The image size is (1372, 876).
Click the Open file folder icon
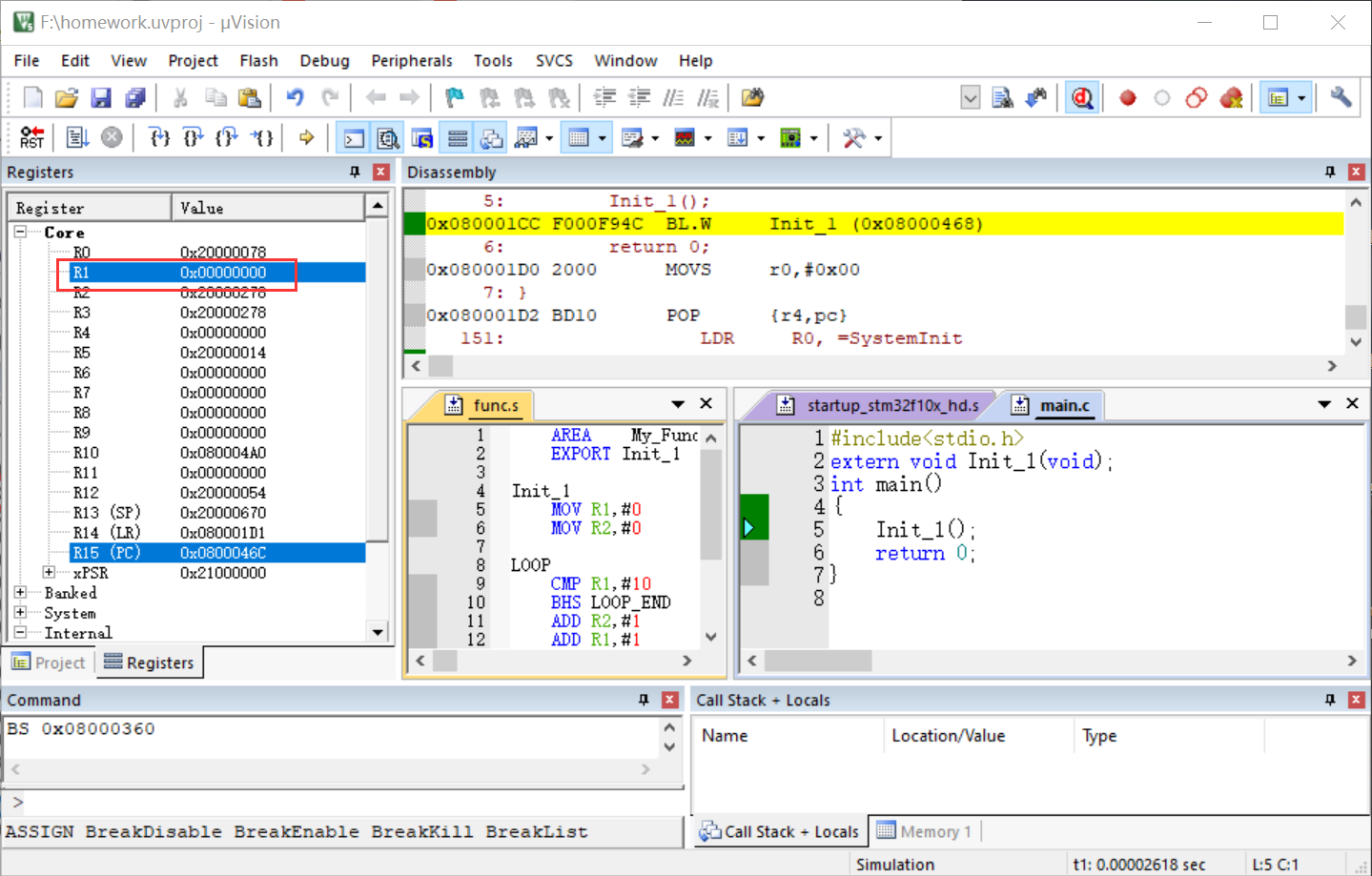click(67, 97)
